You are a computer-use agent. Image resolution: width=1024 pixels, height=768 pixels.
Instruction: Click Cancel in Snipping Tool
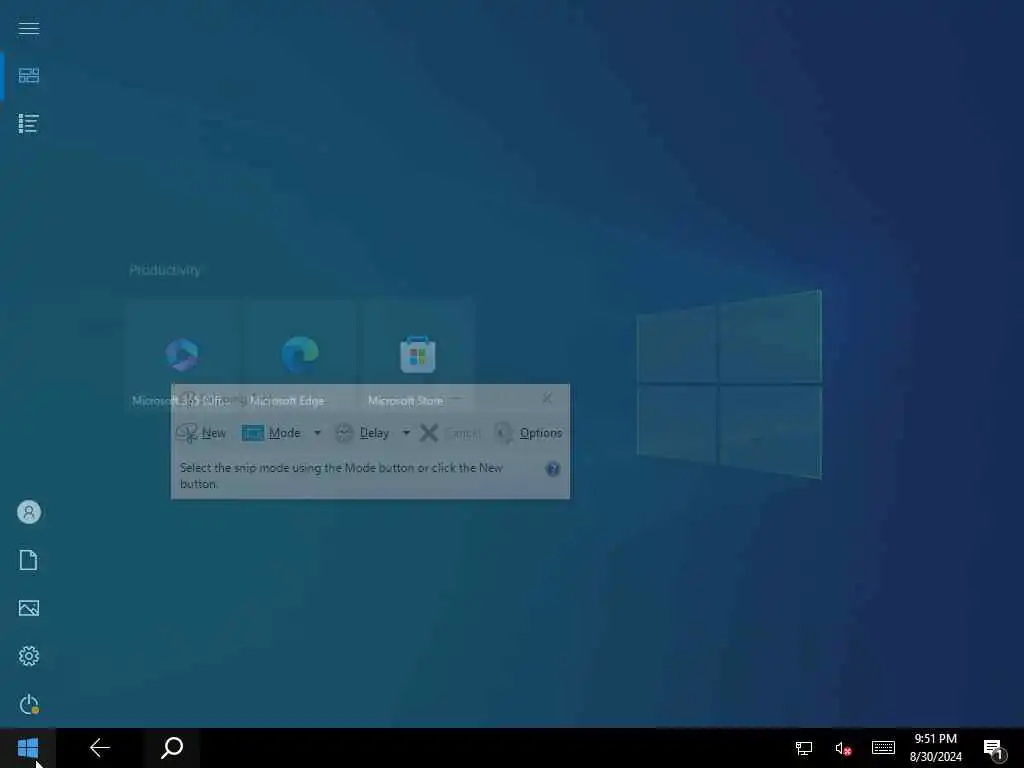point(450,433)
